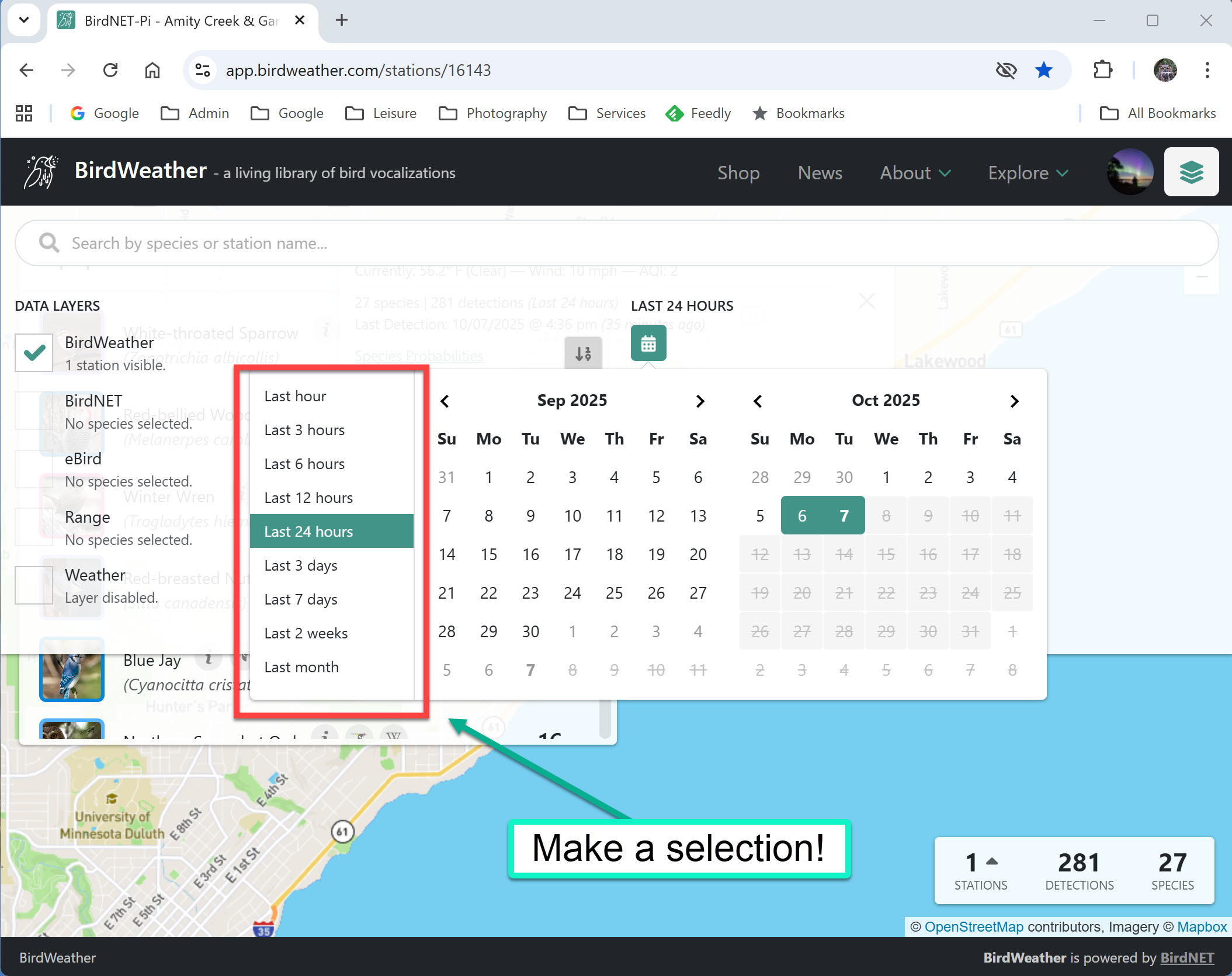Click the sort order icon button

(583, 353)
